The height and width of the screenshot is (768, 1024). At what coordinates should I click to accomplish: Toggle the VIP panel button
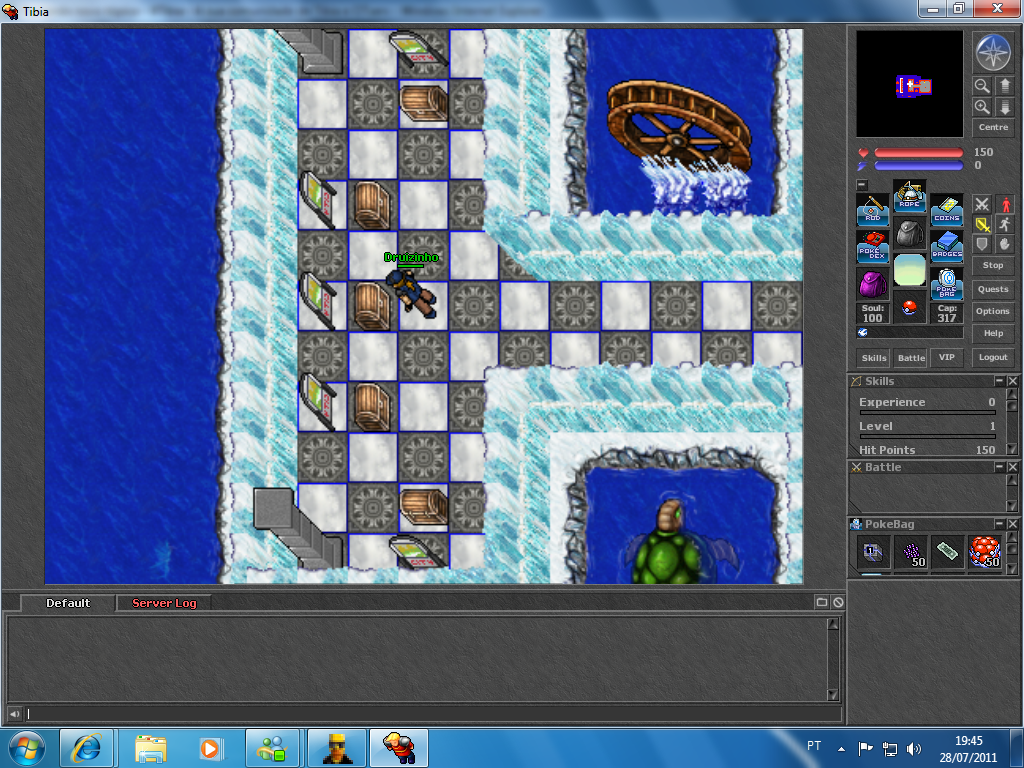[946, 357]
